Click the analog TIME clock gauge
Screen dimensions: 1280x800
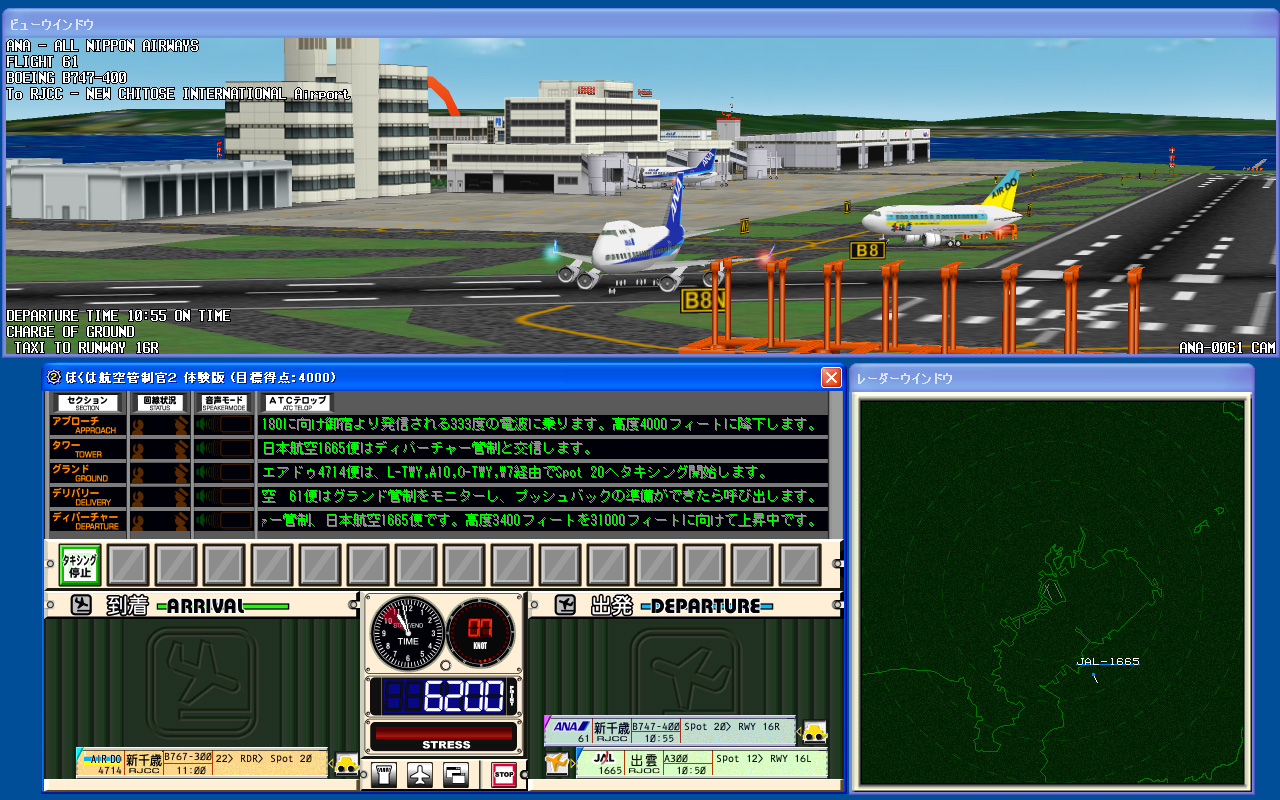click(408, 632)
